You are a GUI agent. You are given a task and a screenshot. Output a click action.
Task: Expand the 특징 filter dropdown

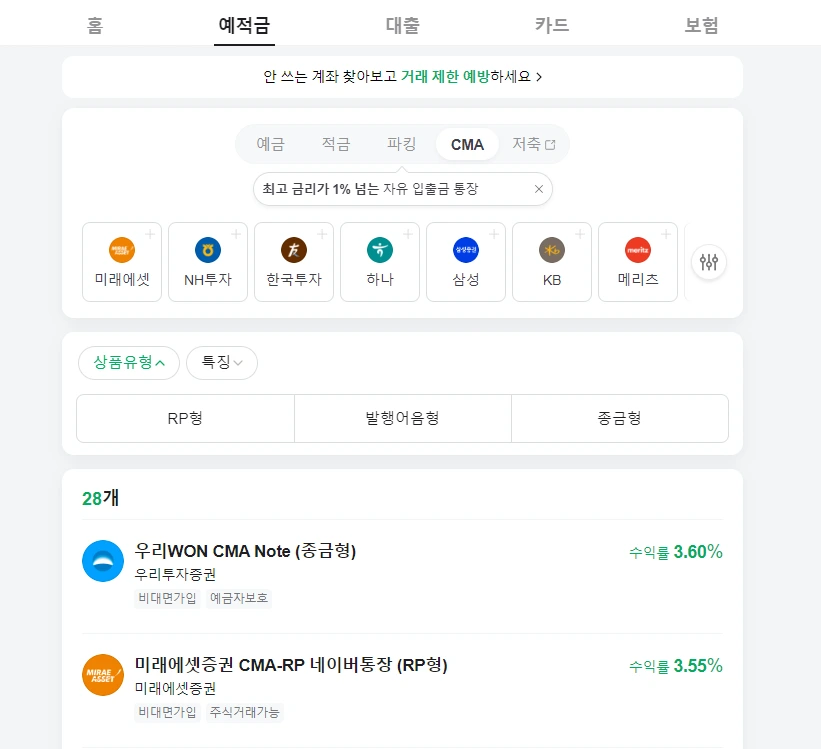click(222, 362)
